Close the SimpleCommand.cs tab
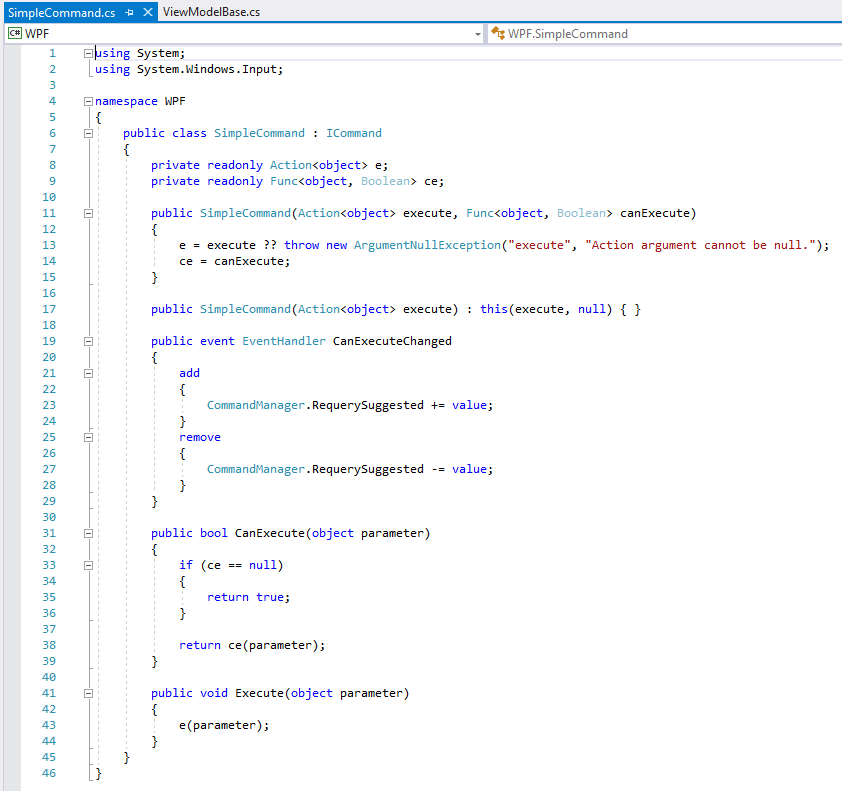The width and height of the screenshot is (842, 791). 148,12
